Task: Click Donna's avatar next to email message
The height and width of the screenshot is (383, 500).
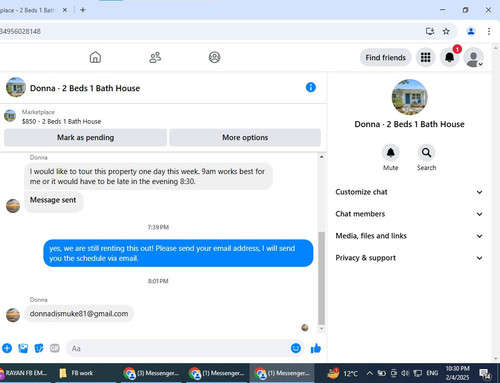Action: (x=13, y=315)
